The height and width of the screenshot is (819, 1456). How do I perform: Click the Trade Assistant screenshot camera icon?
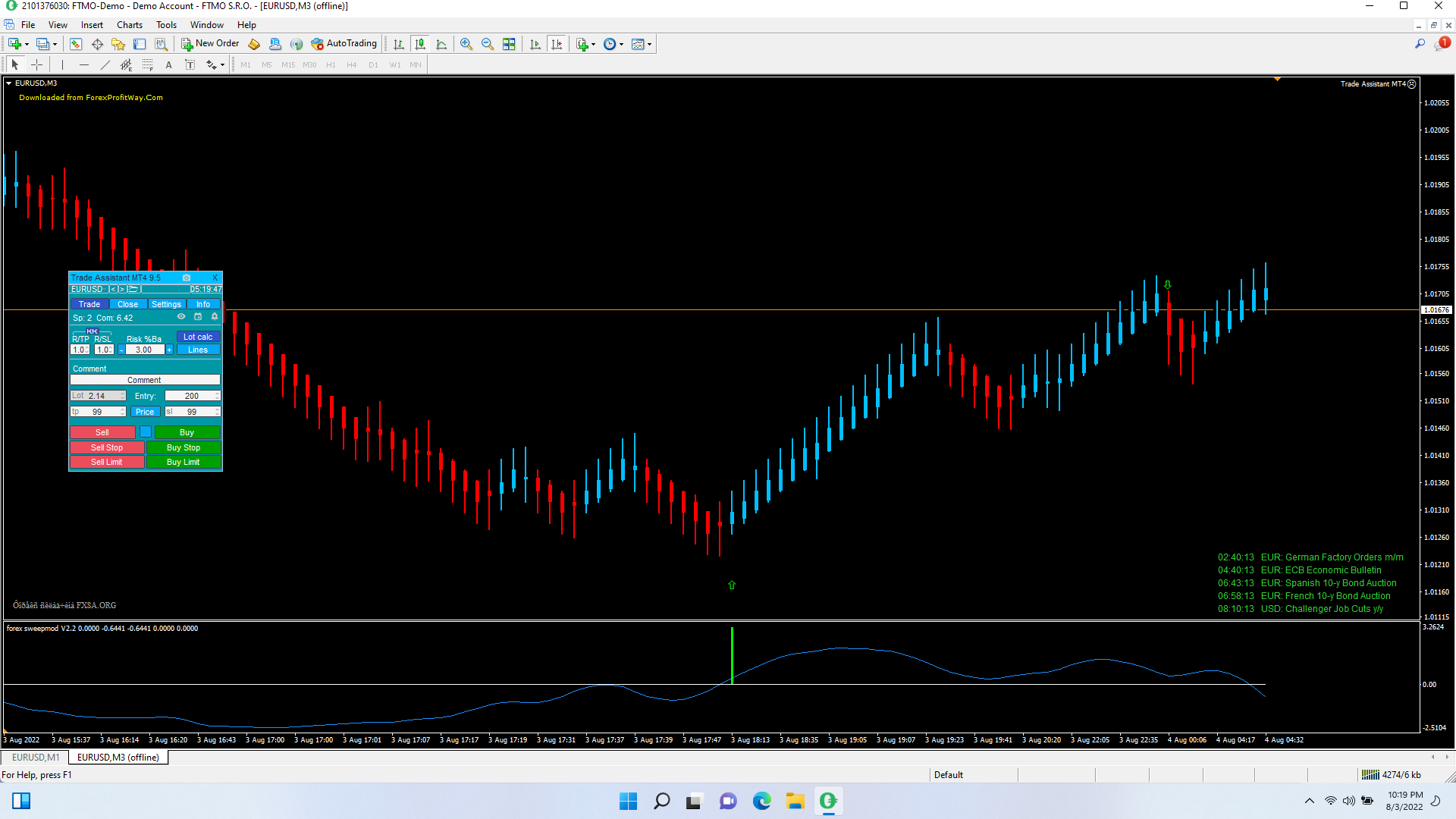(x=187, y=278)
